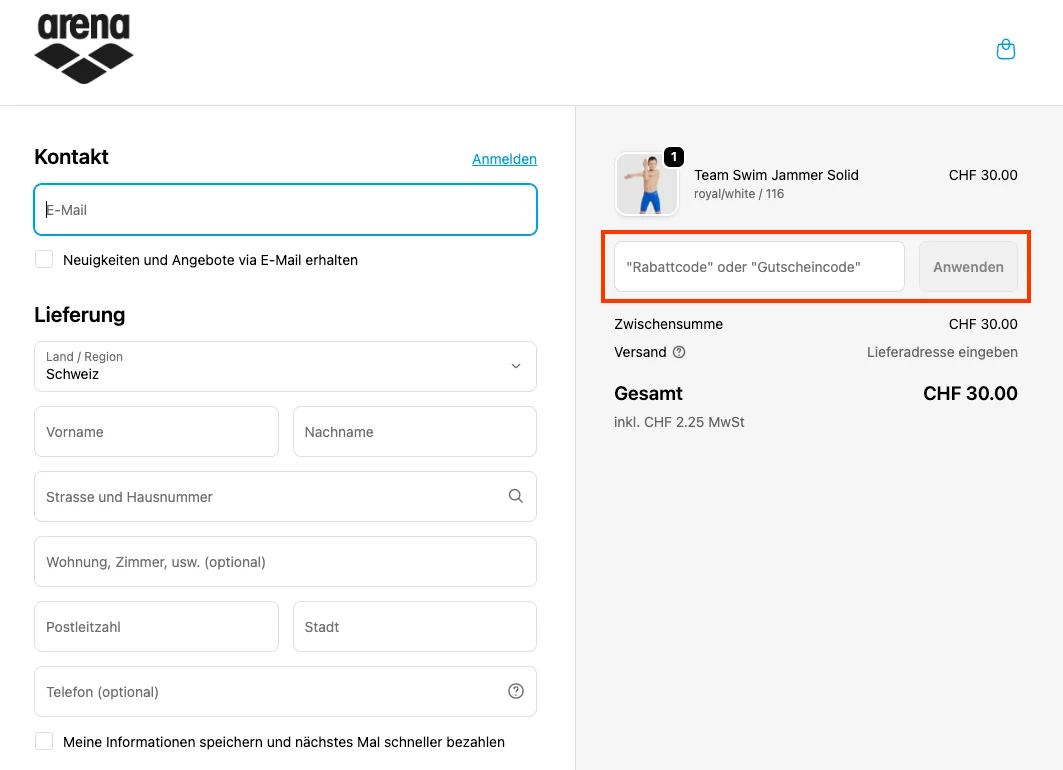
Task: Focus the E-Mail input field
Action: pos(285,210)
